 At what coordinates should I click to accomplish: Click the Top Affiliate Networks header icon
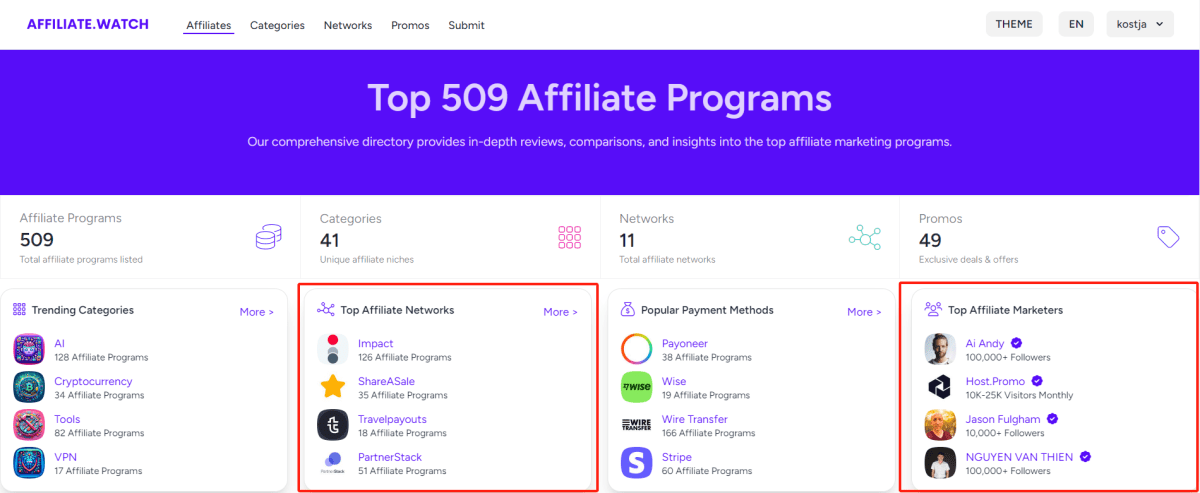[325, 310]
